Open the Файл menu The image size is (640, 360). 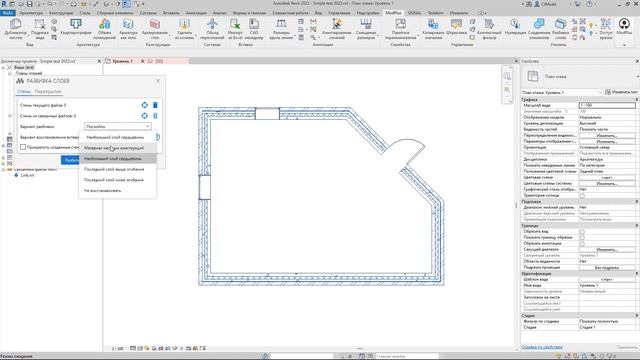(8, 13)
